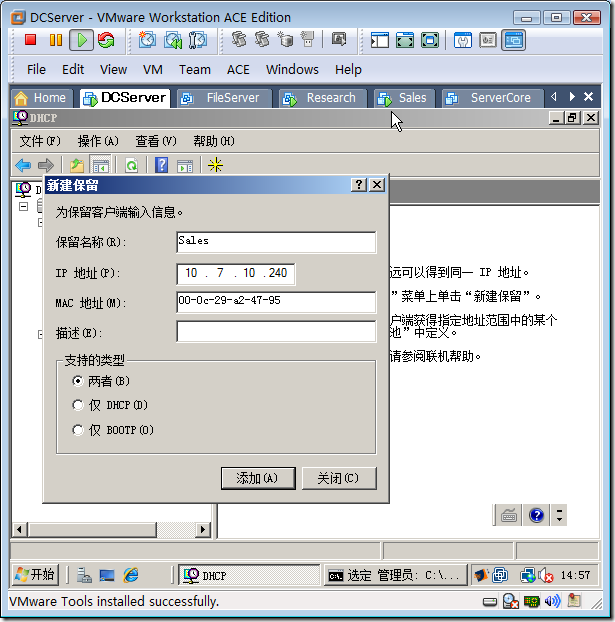Open the VMware File menu
The width and height of the screenshot is (615, 622).
36,69
